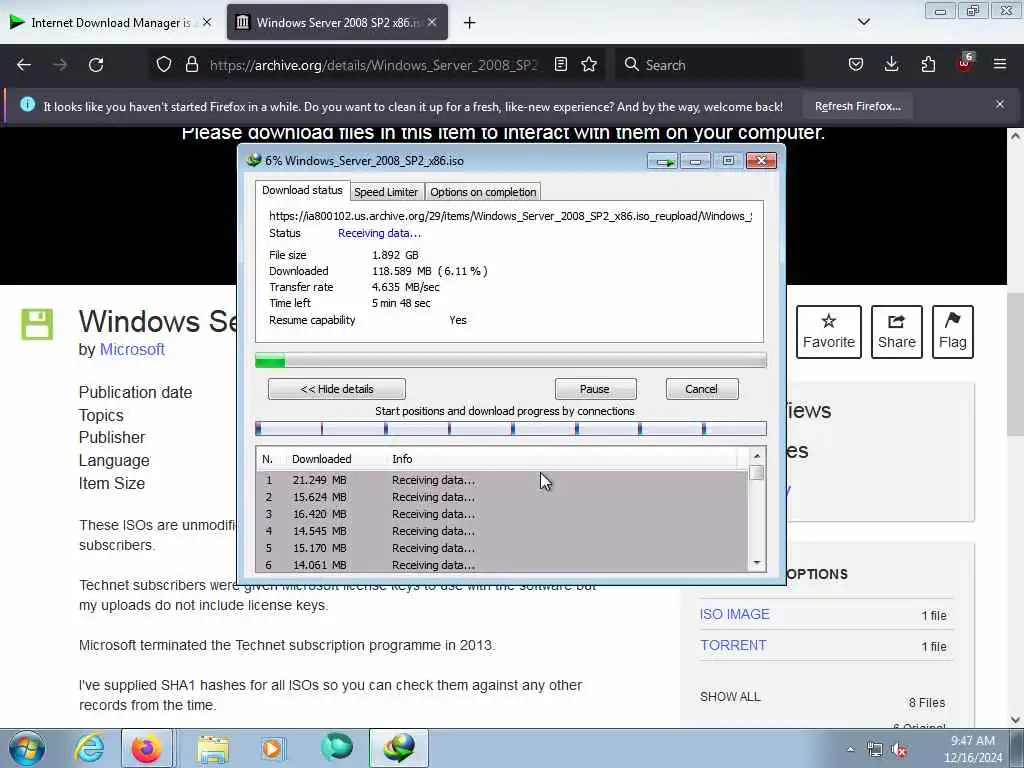The image size is (1024, 768).
Task: Click the Downloaded column header
Action: (321, 459)
